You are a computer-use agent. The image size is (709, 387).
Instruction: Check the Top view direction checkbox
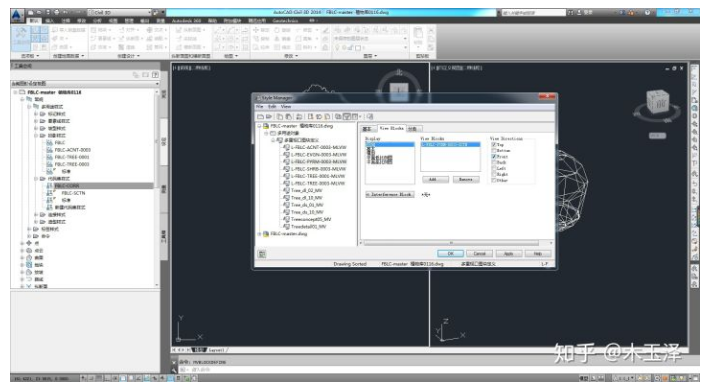pyautogui.click(x=494, y=145)
